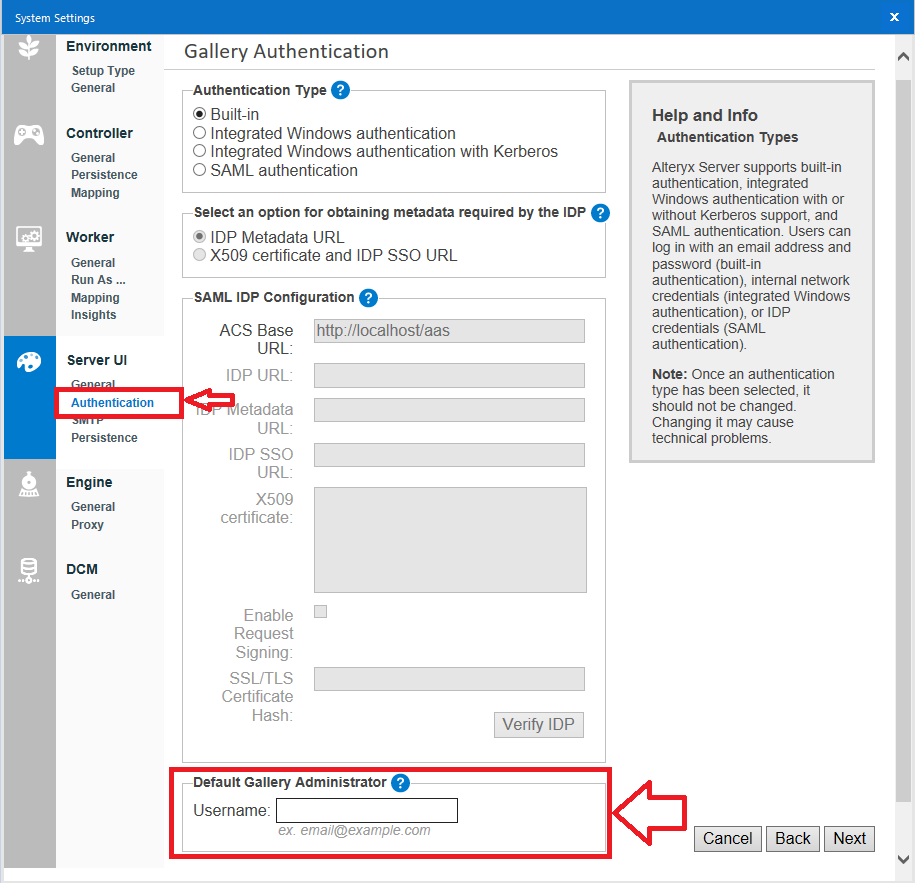
Task: Click the Default Gallery Administrator help icon
Action: (x=401, y=783)
